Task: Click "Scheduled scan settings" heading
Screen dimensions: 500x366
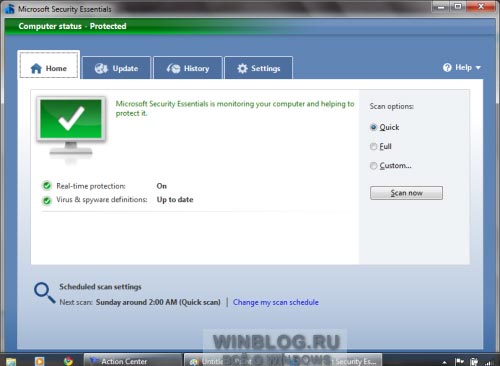Action: pyautogui.click(x=100, y=287)
